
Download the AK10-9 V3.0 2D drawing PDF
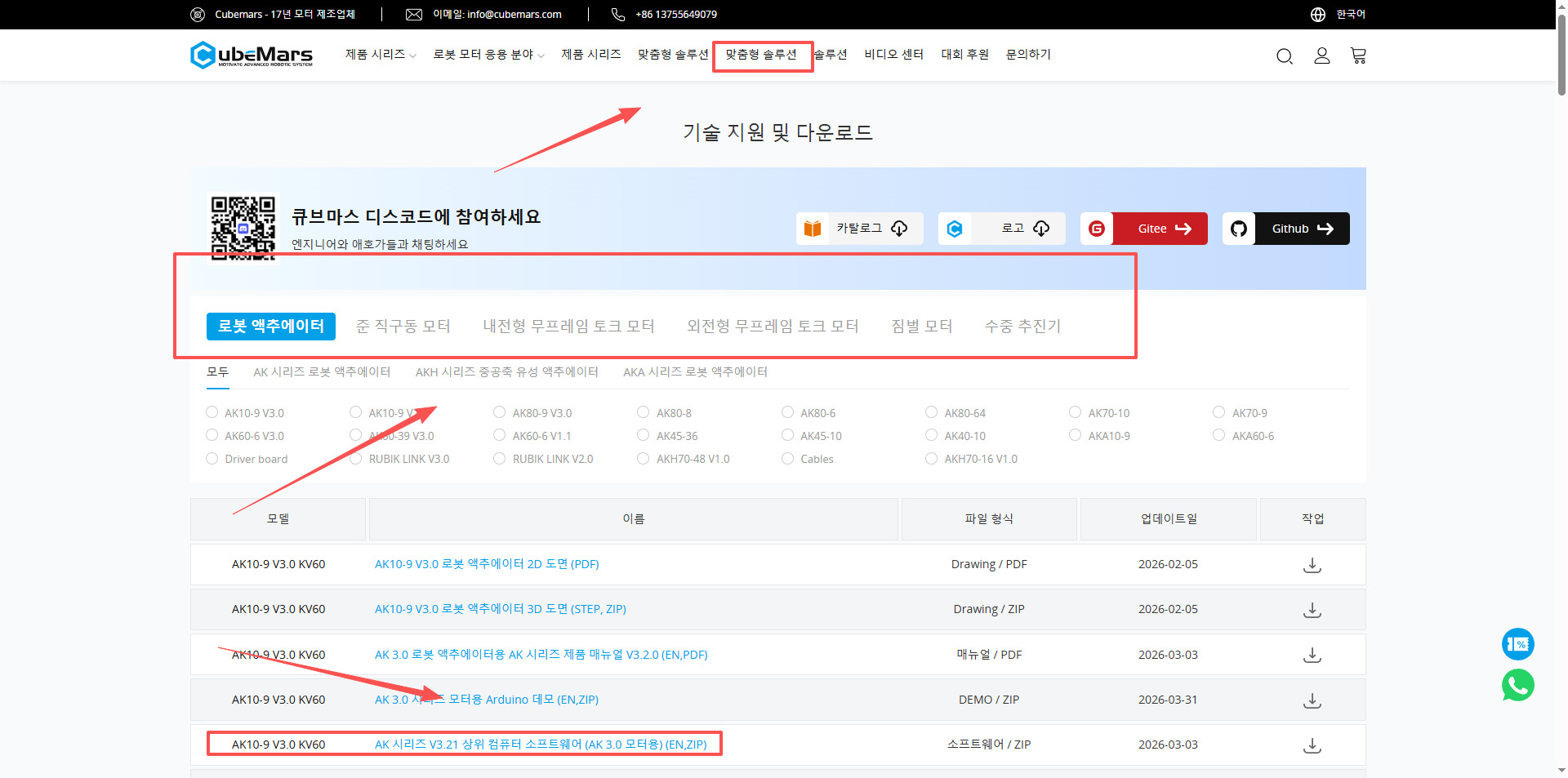pos(1312,565)
